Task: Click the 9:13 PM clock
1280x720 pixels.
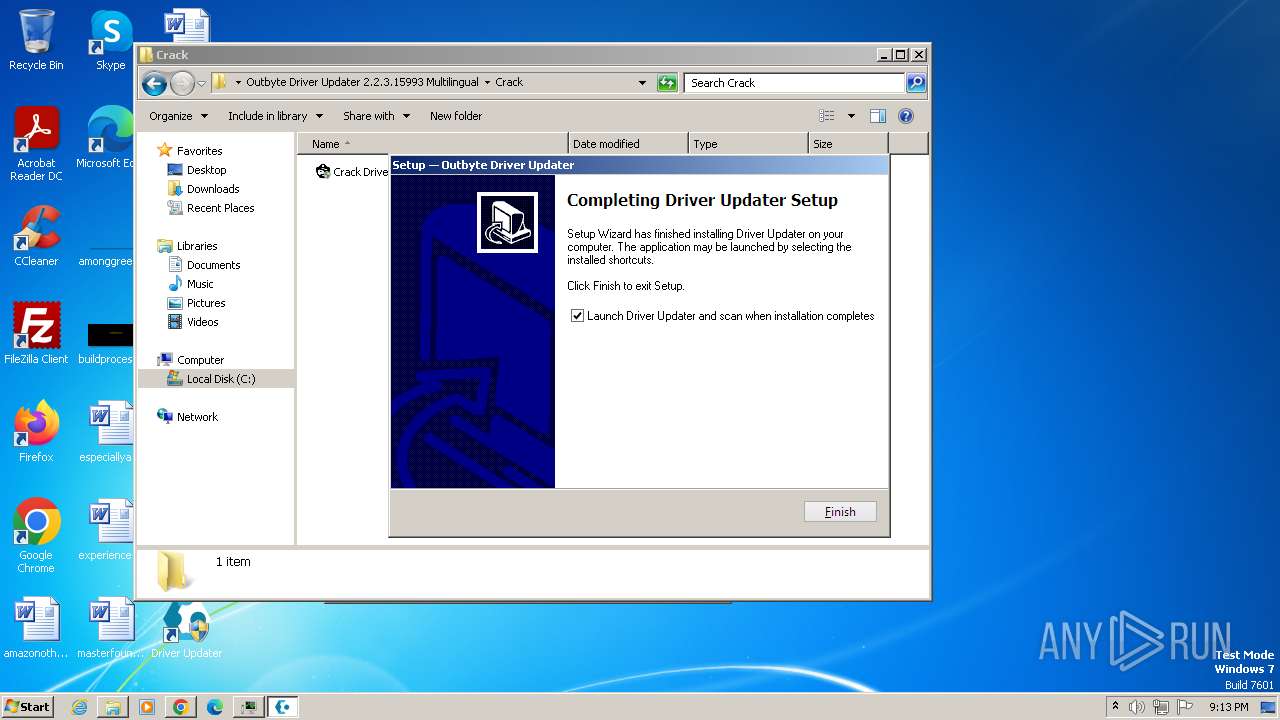Action: (x=1228, y=707)
